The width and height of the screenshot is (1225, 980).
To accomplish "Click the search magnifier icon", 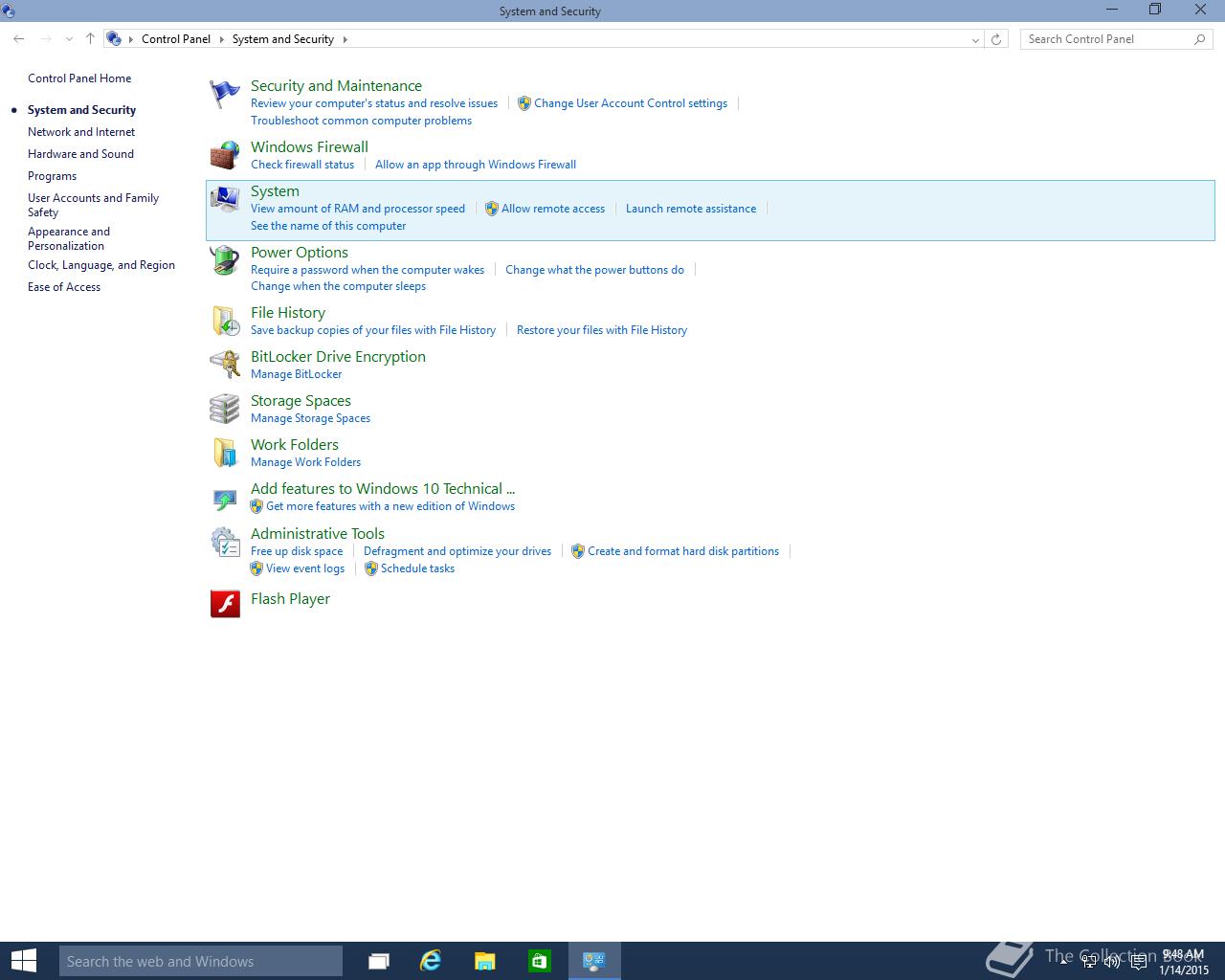I will [x=1199, y=39].
